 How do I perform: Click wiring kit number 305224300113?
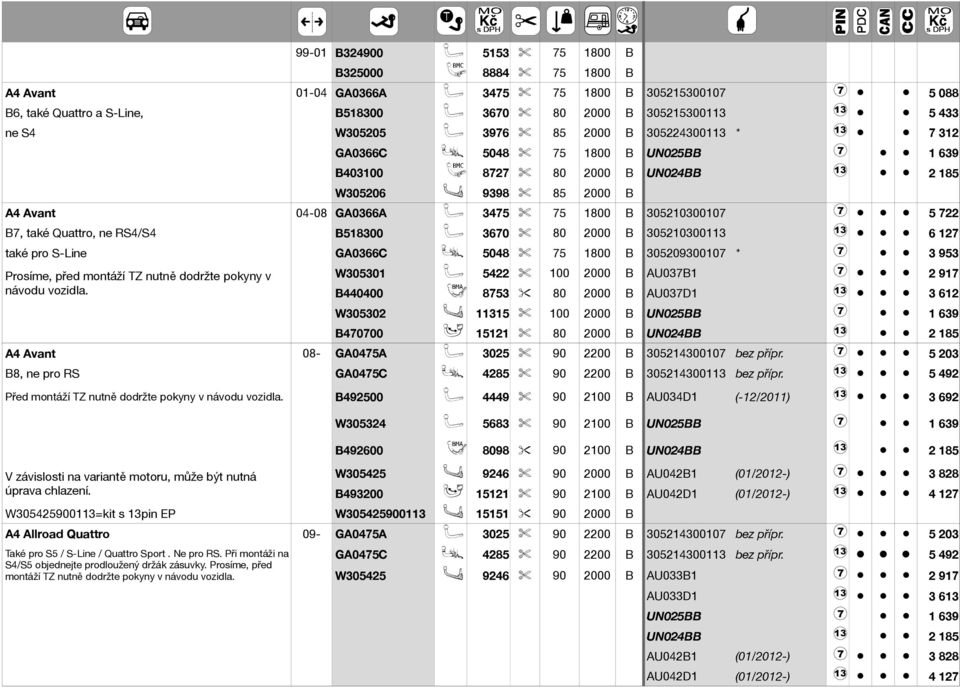(686, 133)
